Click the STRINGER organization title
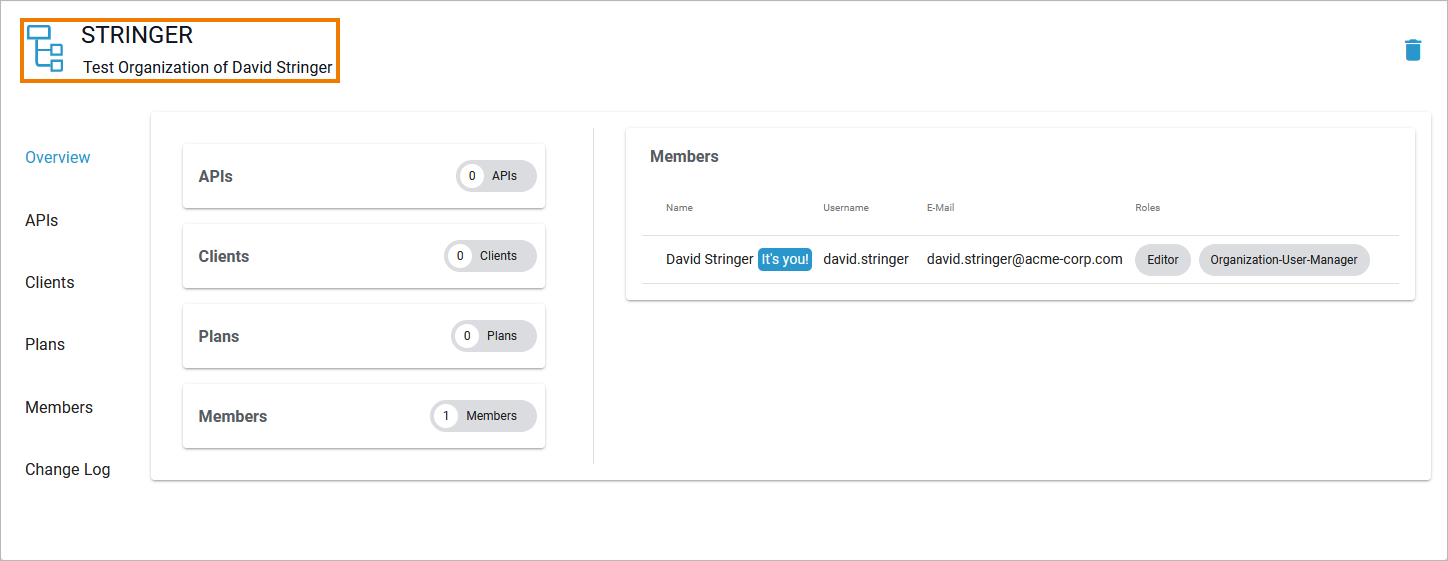This screenshot has width=1448, height=561. tap(137, 35)
